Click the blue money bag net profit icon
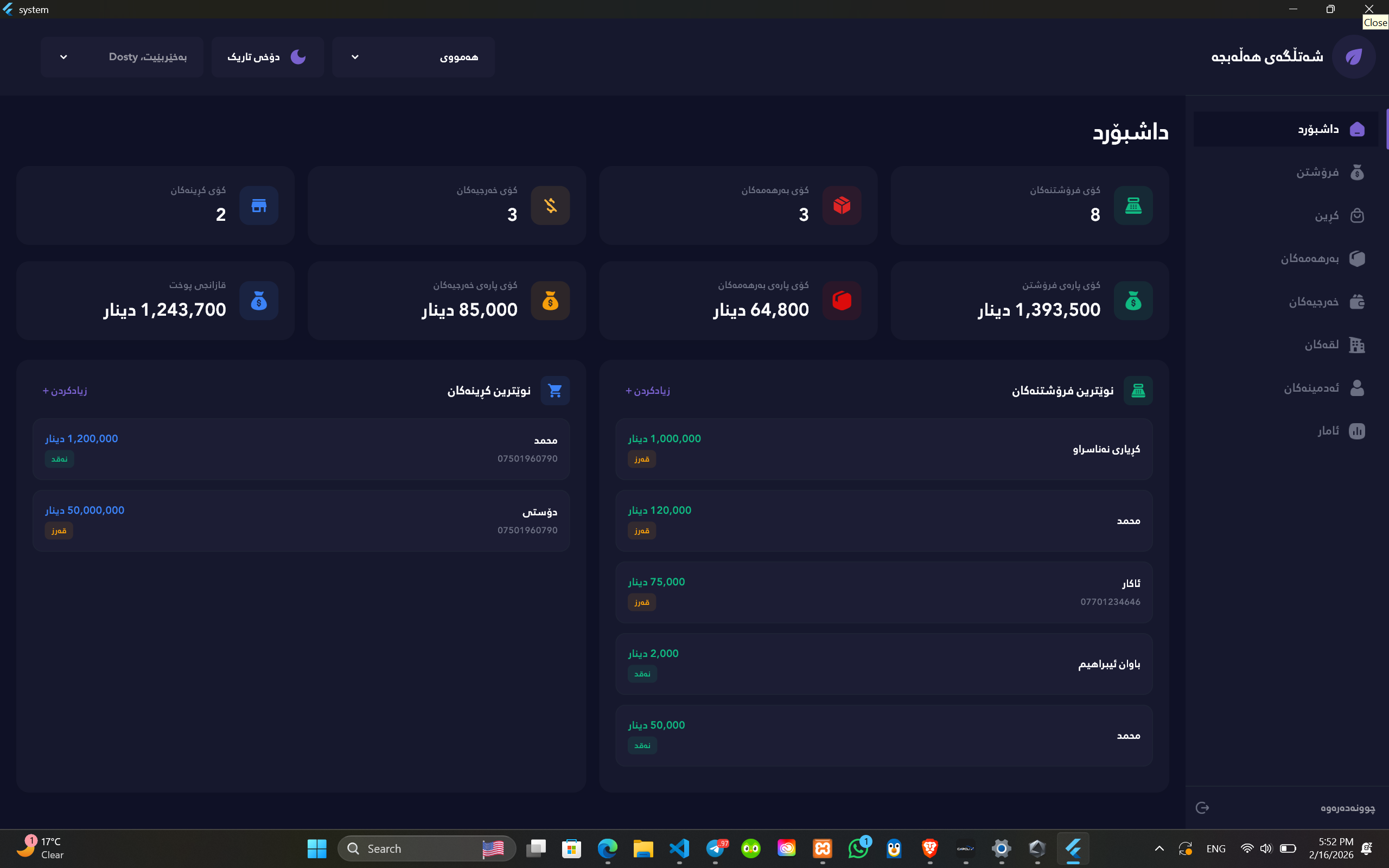 [259, 301]
